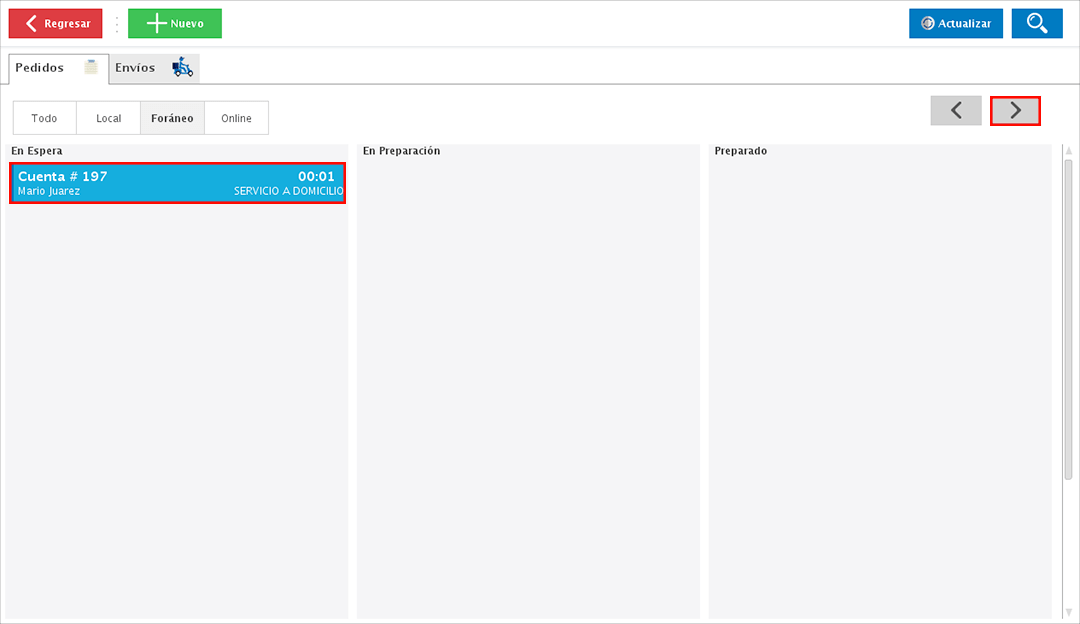Open search with the magnifying glass icon
This screenshot has height=624, width=1080.
1036,24
